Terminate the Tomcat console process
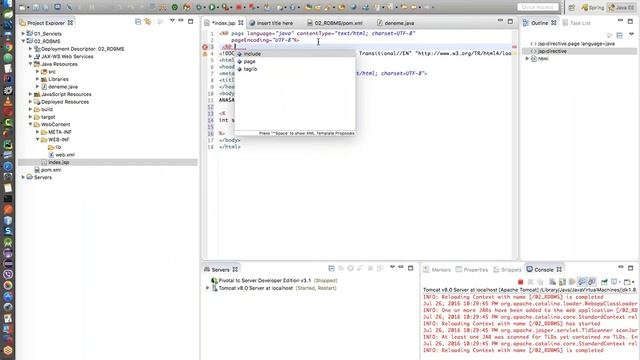 click(520, 282)
